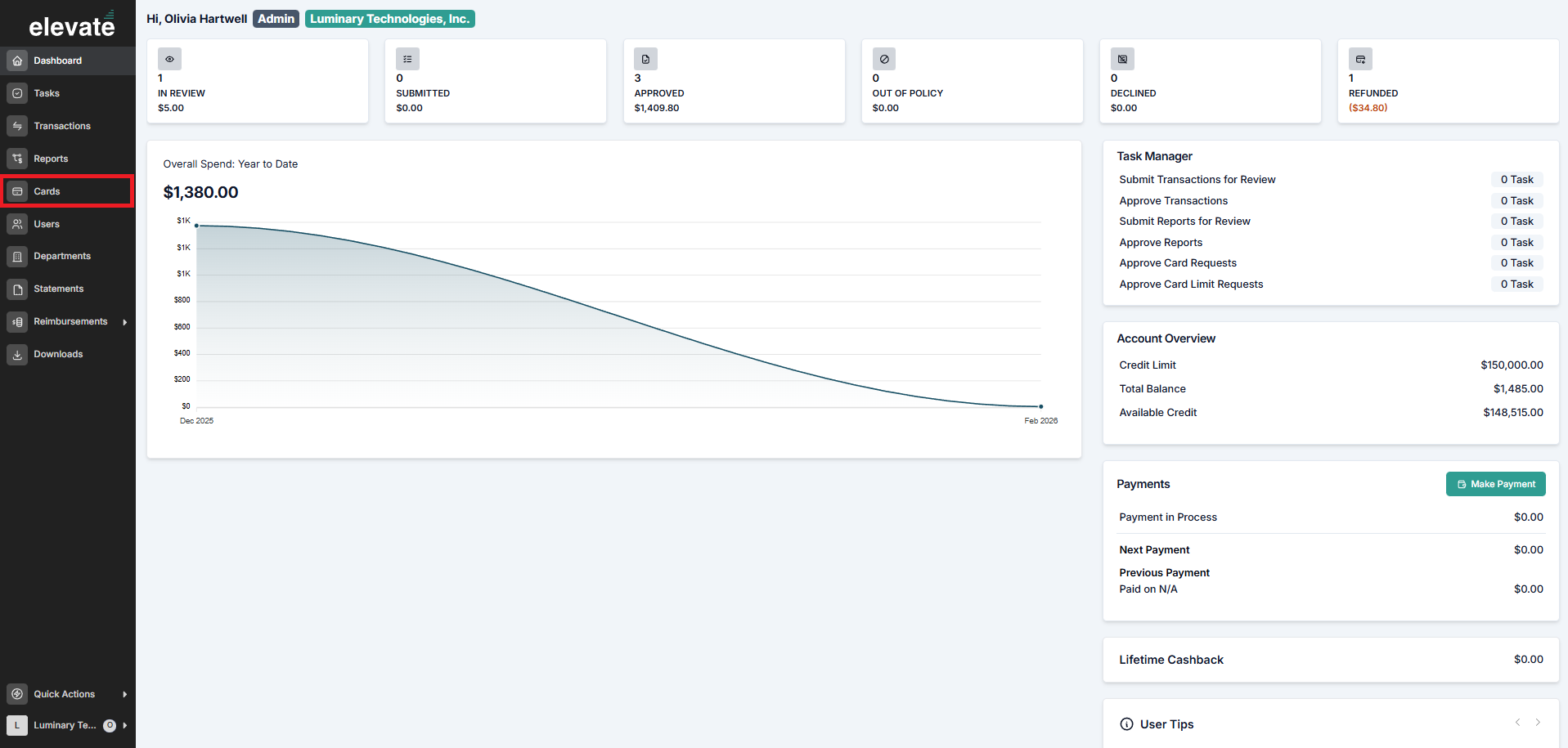Click the Statements document icon

click(x=17, y=289)
